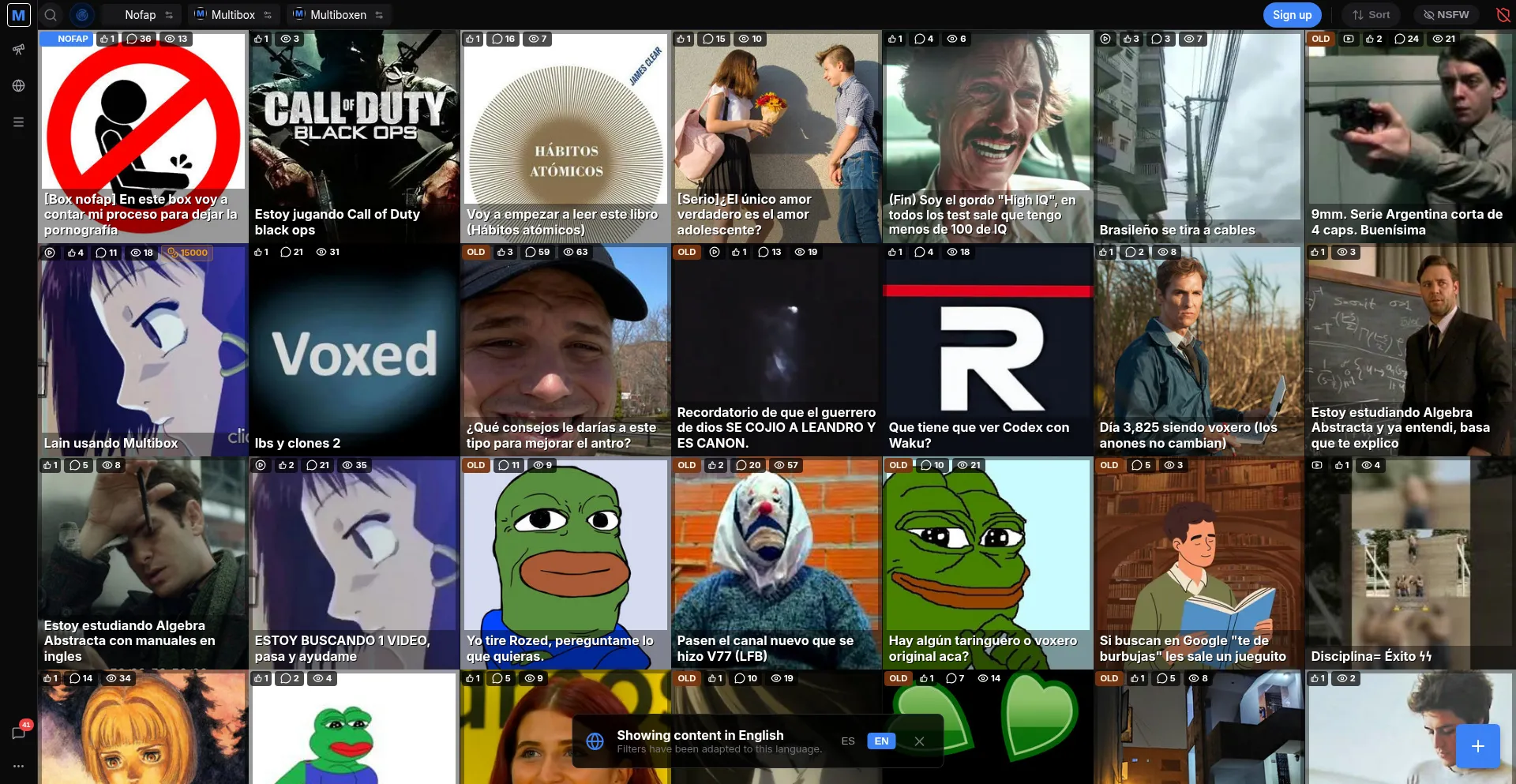1516x784 pixels.
Task: Click comments count 36 on Nofap post
Action: (x=139, y=39)
